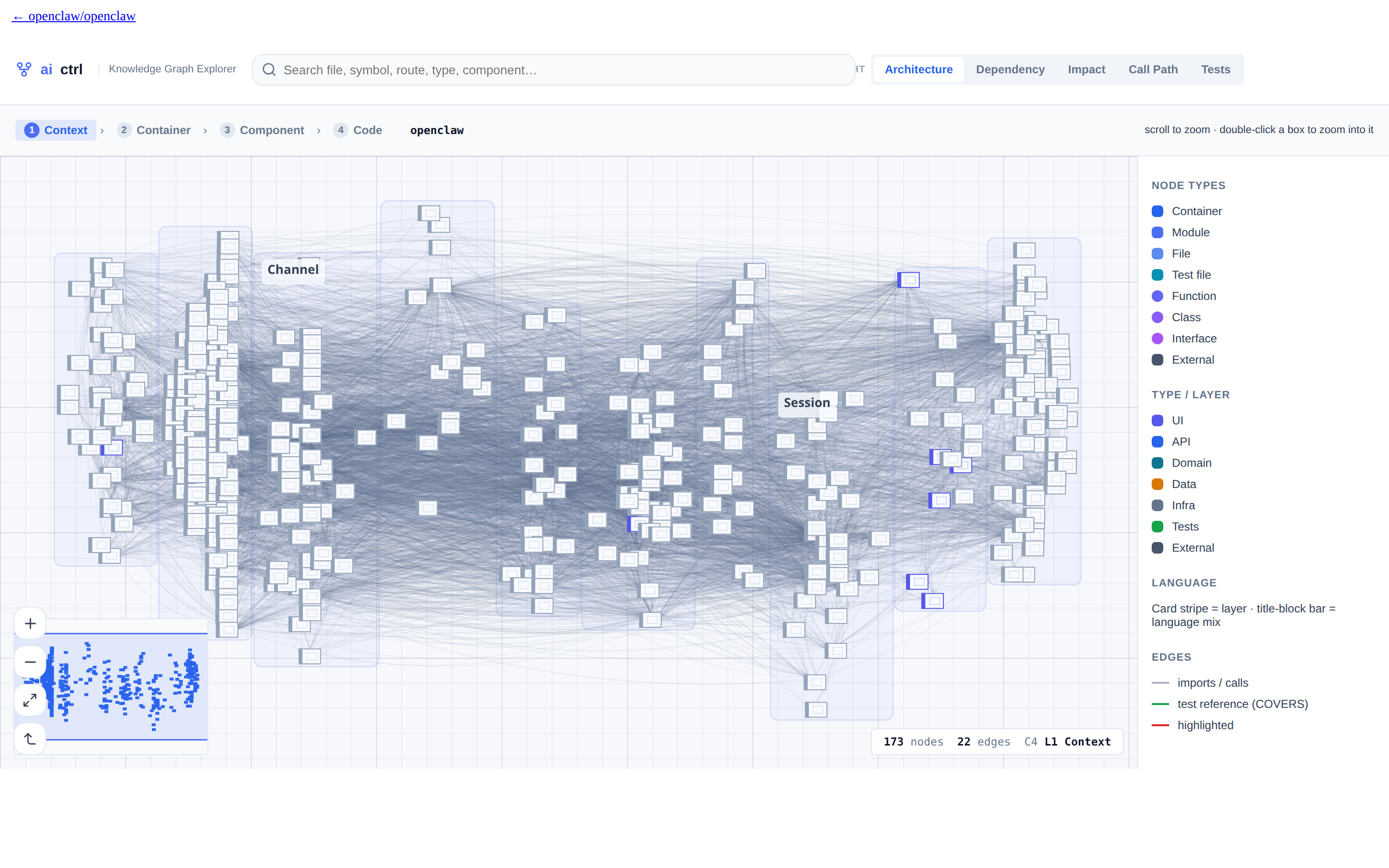
Task: Click the openclaw breadcrumb title
Action: 437,130
